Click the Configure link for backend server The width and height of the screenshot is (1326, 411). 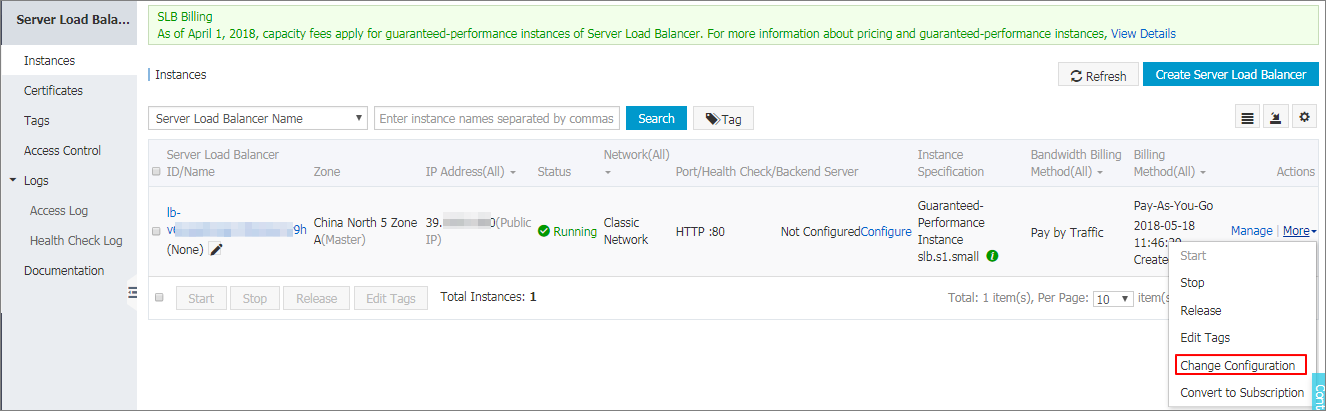click(x=886, y=232)
